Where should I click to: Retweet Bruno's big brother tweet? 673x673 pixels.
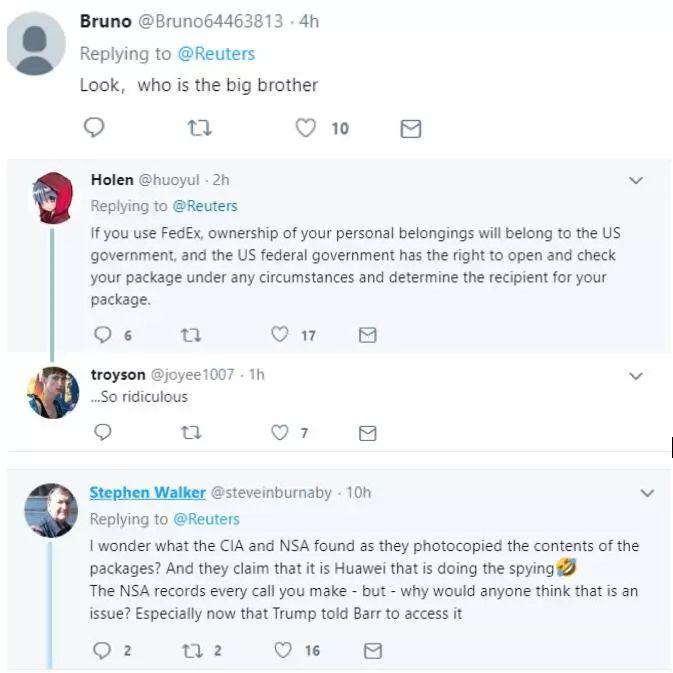(201, 128)
